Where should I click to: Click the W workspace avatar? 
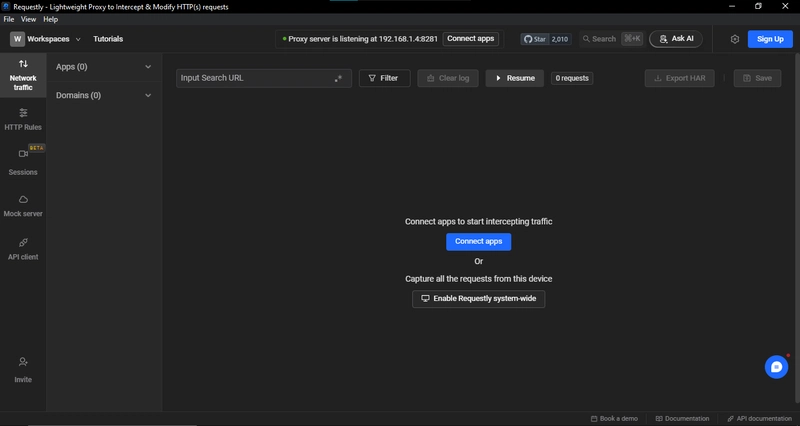[17, 39]
